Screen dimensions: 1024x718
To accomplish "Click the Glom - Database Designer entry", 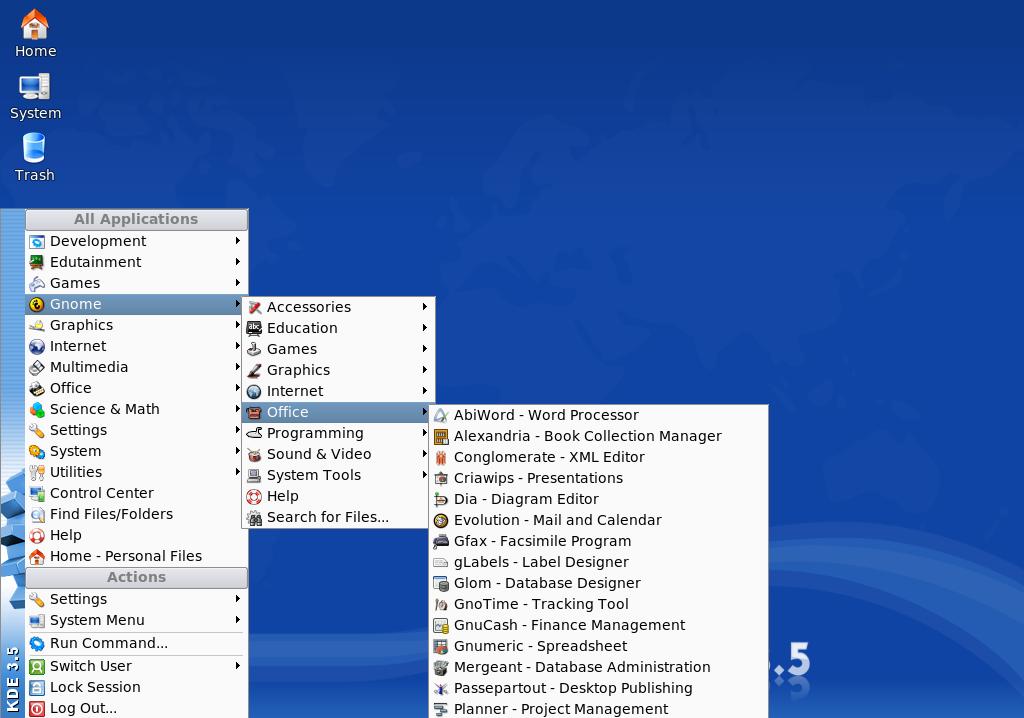I will [598, 583].
